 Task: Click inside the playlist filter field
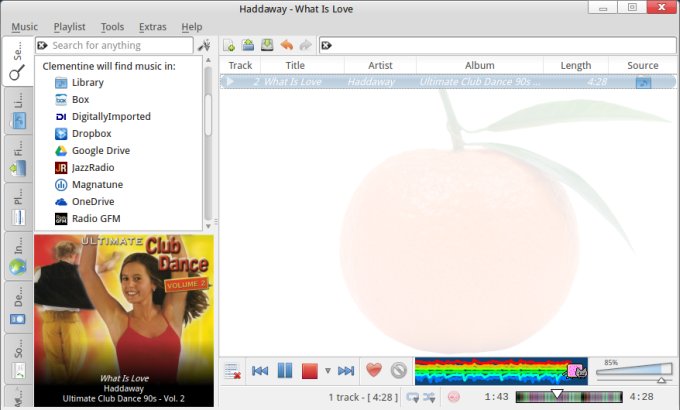498,45
